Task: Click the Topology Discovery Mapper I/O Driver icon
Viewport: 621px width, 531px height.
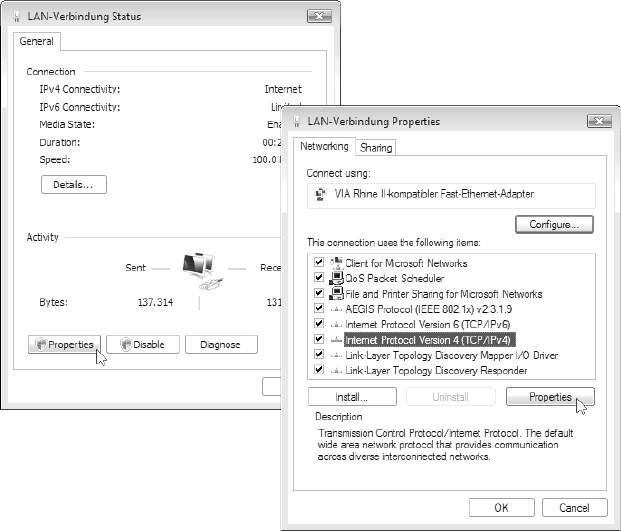Action: click(336, 355)
